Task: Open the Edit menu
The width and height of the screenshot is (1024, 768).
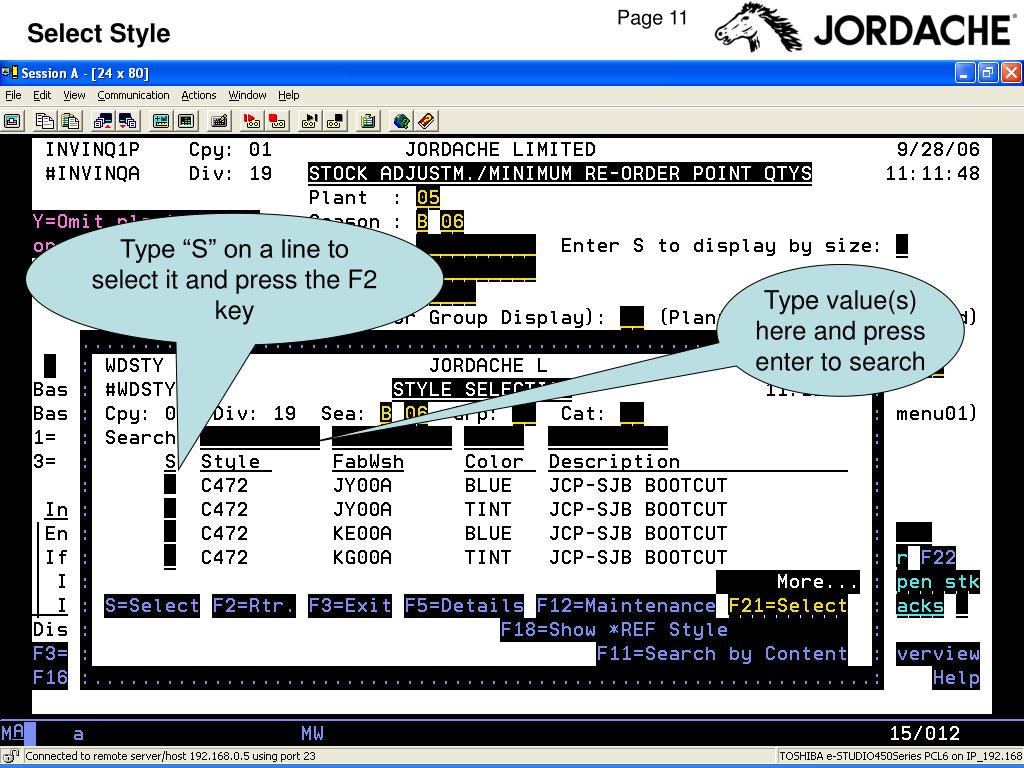Action: click(x=42, y=95)
